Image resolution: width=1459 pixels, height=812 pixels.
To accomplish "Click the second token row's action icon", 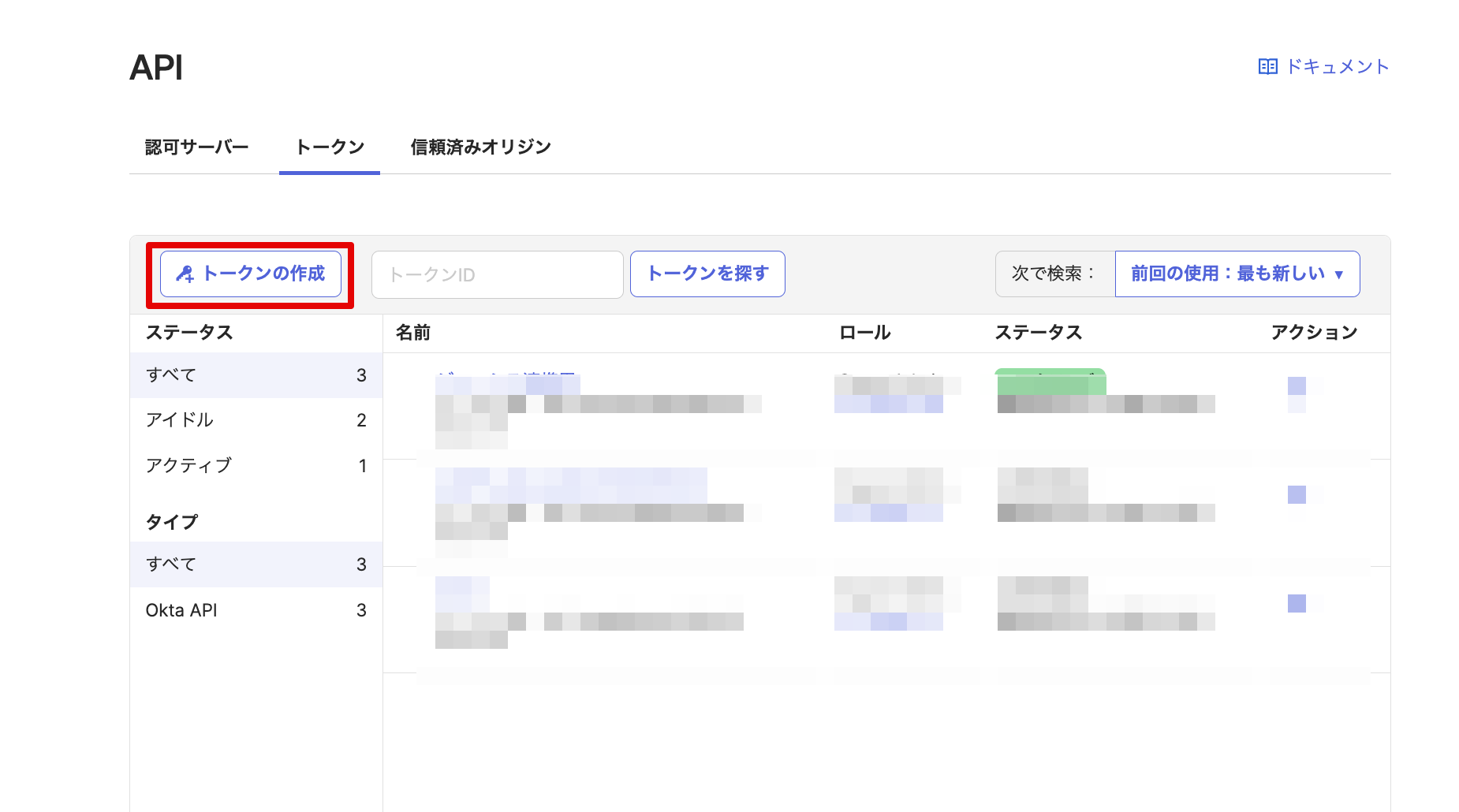I will (1297, 494).
